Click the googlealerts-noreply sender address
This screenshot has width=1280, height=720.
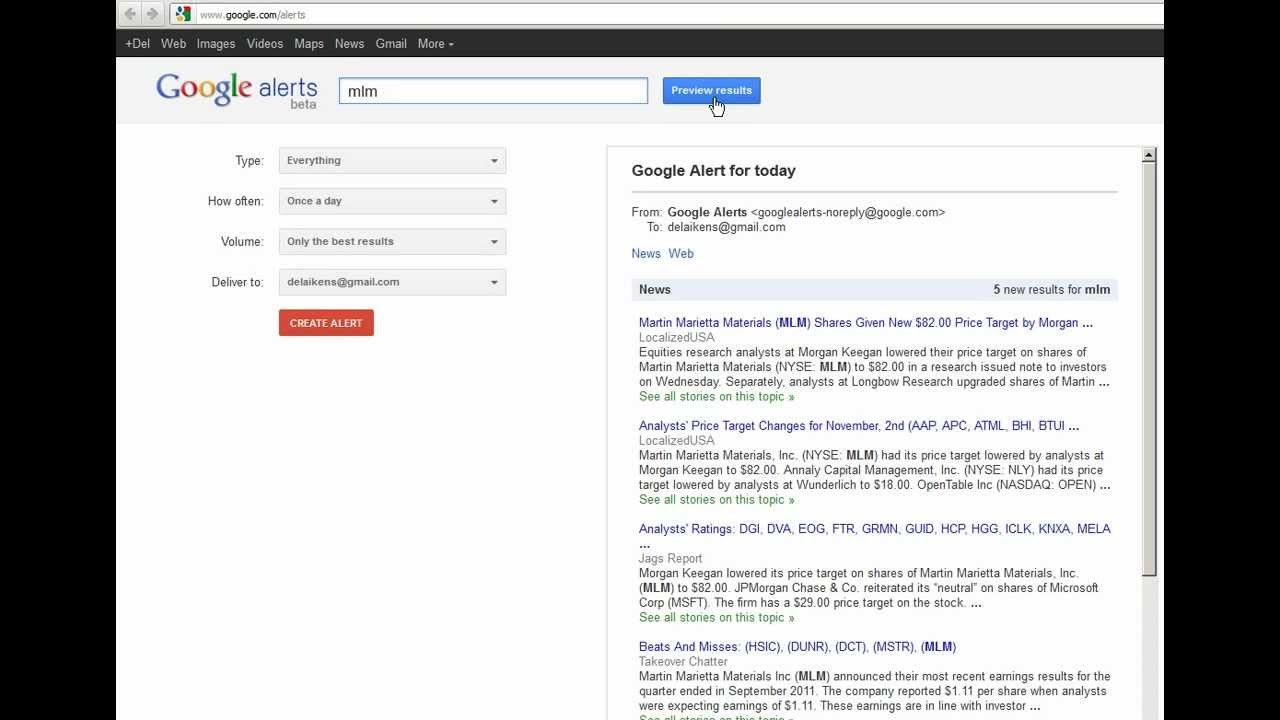[848, 212]
